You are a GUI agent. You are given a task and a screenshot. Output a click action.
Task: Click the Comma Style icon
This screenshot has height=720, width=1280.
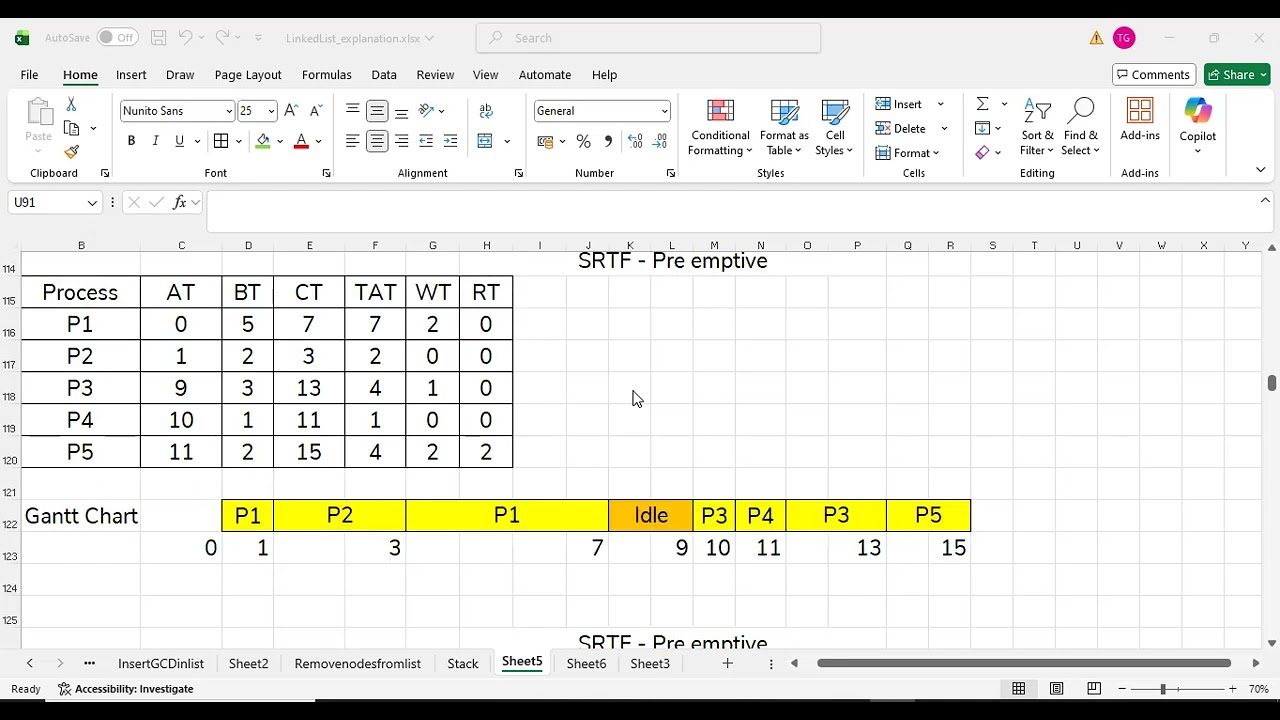[x=607, y=142]
